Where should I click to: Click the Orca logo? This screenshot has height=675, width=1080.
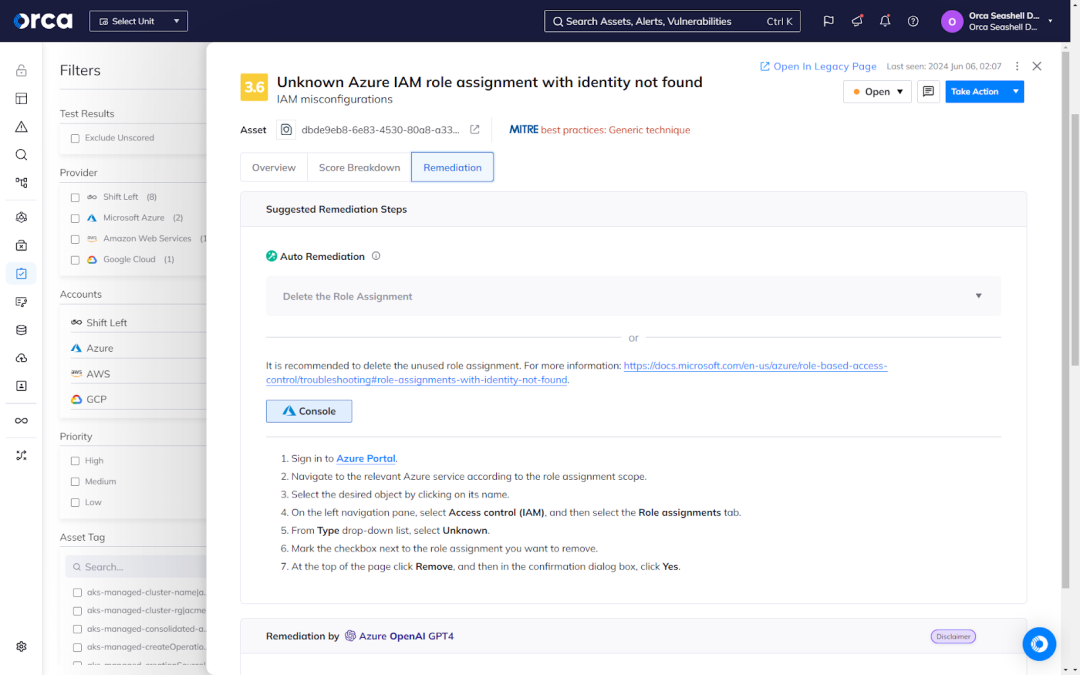click(43, 21)
